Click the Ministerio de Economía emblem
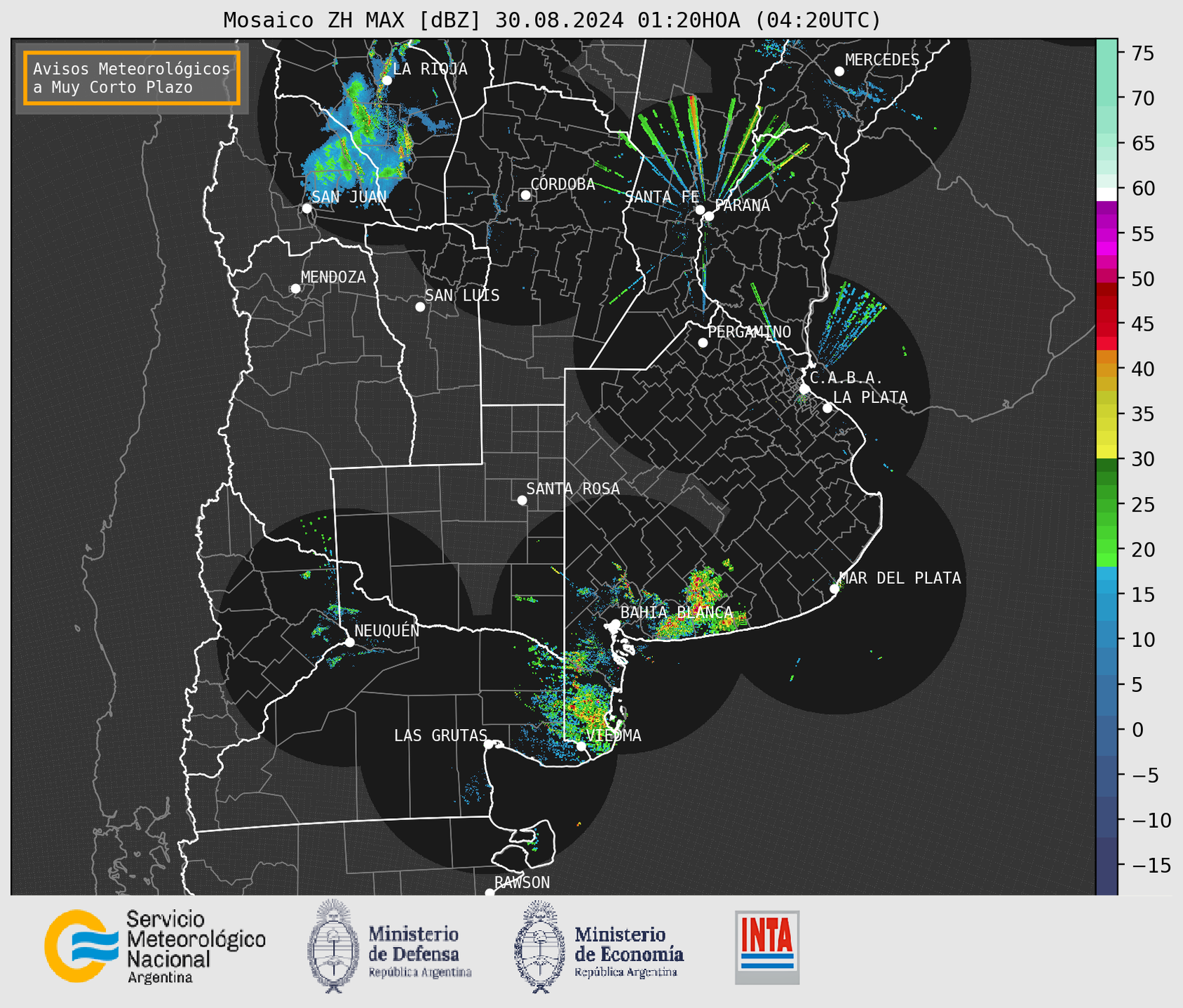The width and height of the screenshot is (1183, 1008). (x=539, y=946)
